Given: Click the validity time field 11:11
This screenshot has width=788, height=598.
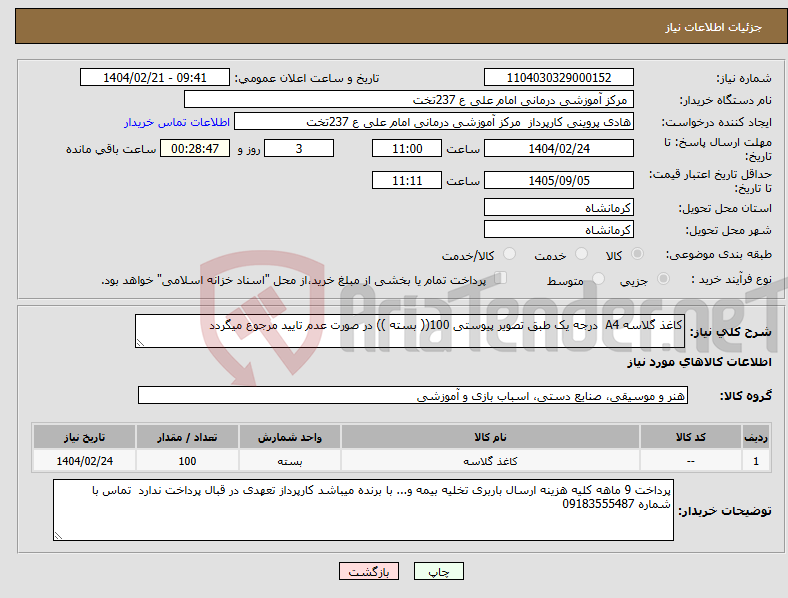Looking at the screenshot, I should pyautogui.click(x=407, y=180).
